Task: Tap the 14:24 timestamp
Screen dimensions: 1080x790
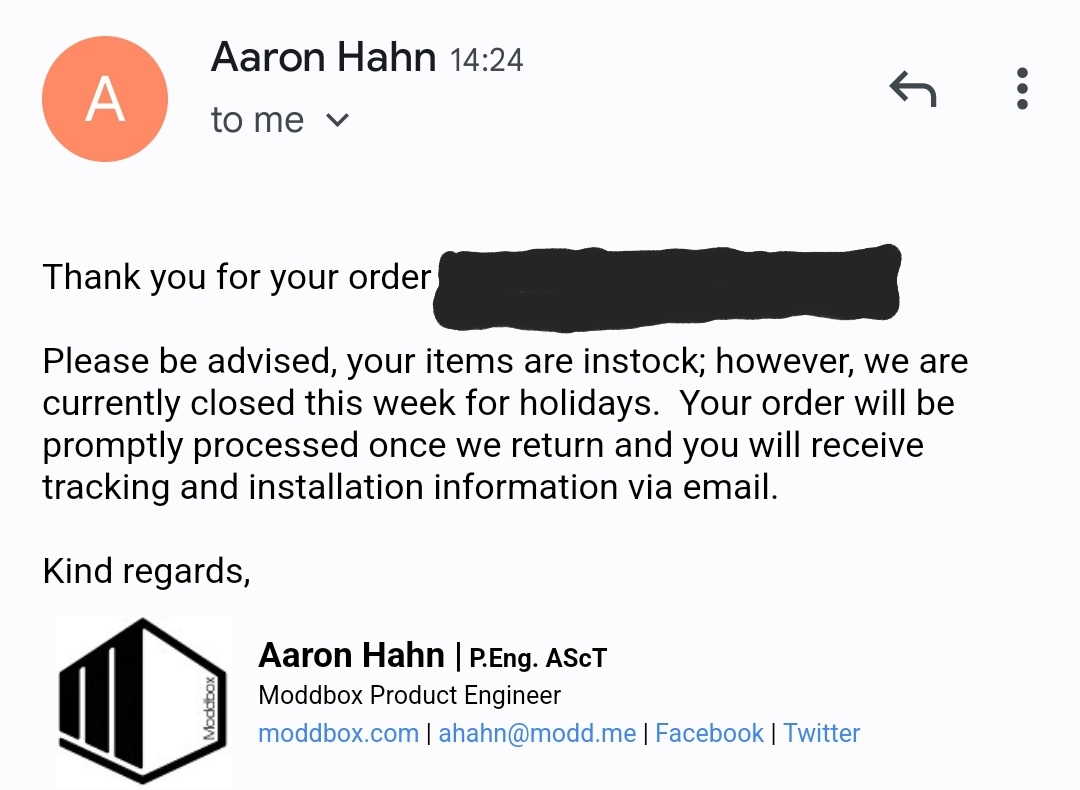Action: pyautogui.click(x=487, y=60)
